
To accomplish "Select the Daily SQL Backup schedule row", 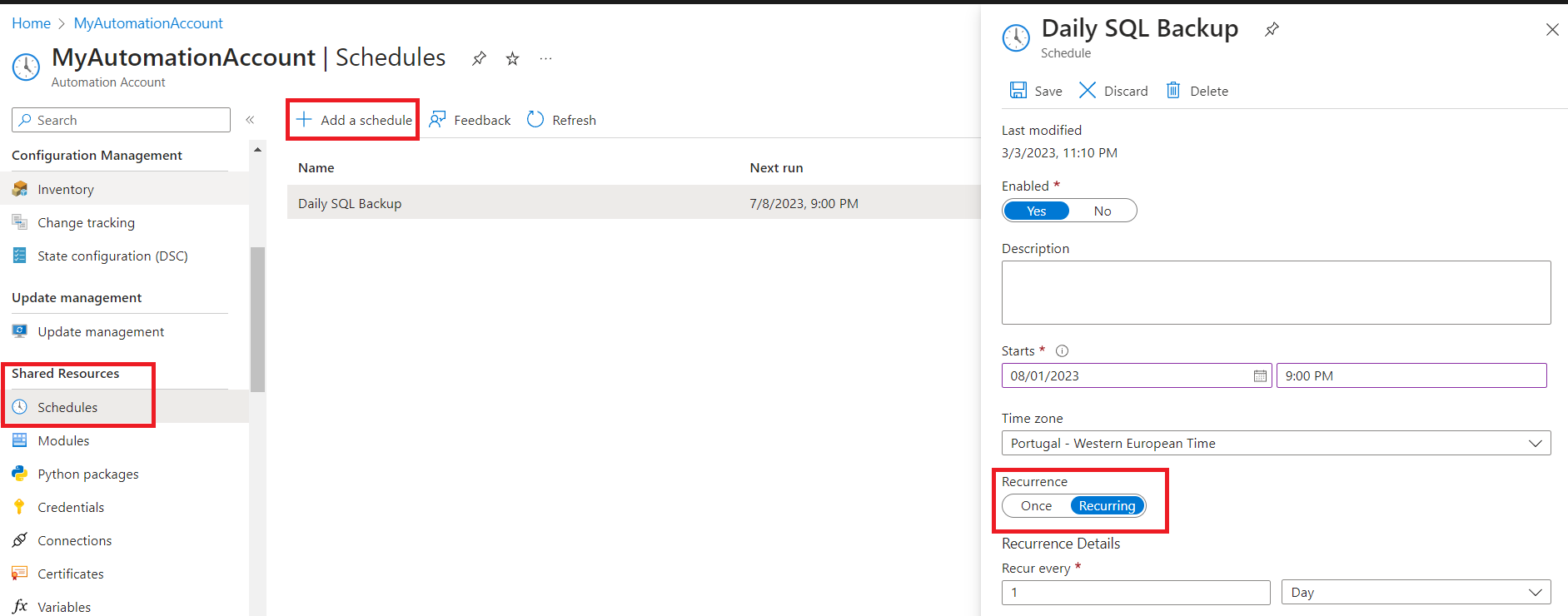I will click(x=634, y=203).
